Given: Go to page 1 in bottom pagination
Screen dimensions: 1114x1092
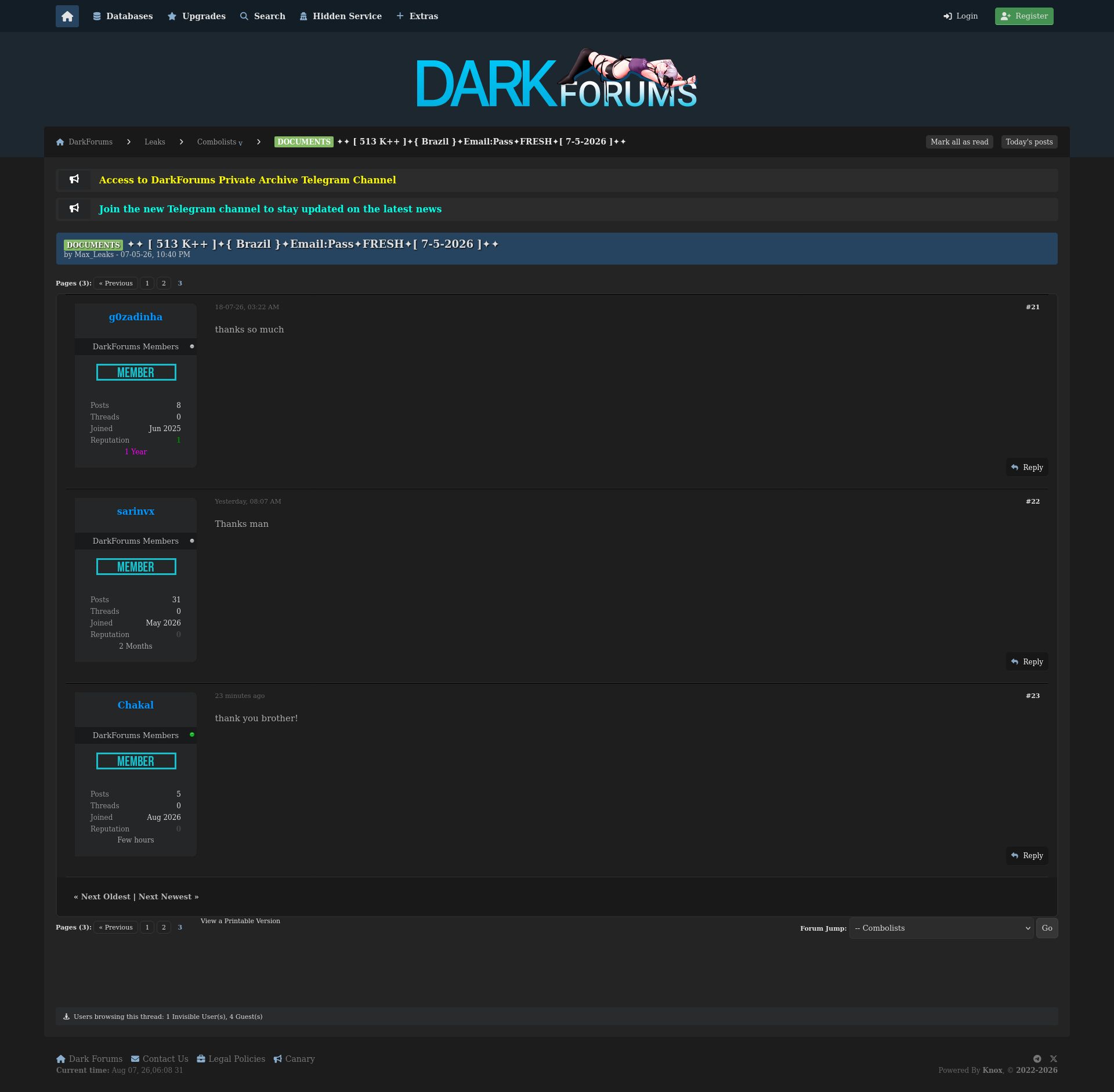Looking at the screenshot, I should [x=147, y=927].
